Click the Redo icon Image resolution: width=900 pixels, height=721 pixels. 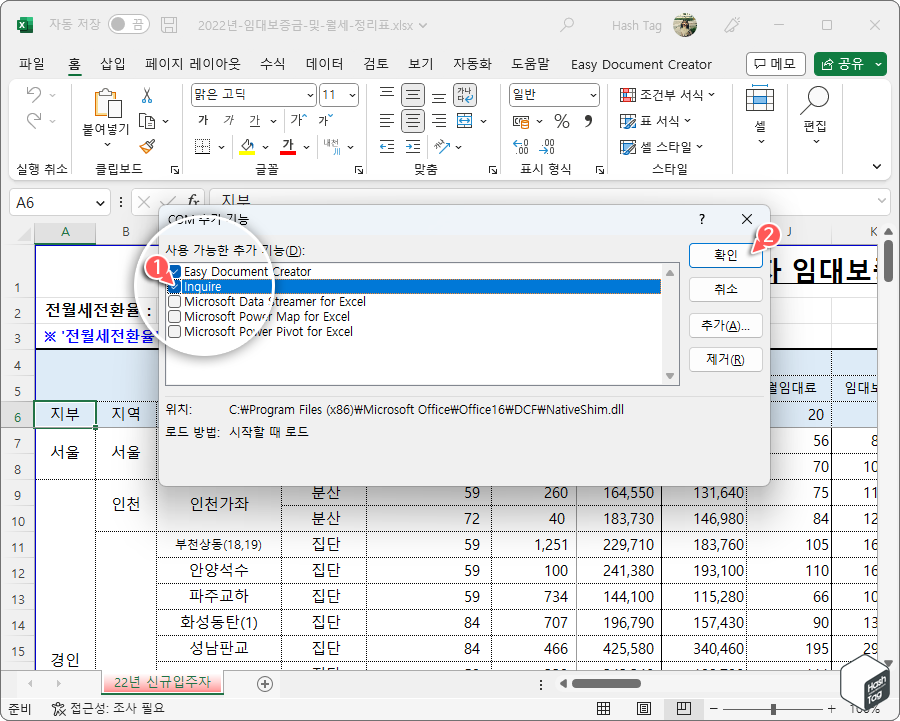click(x=34, y=121)
